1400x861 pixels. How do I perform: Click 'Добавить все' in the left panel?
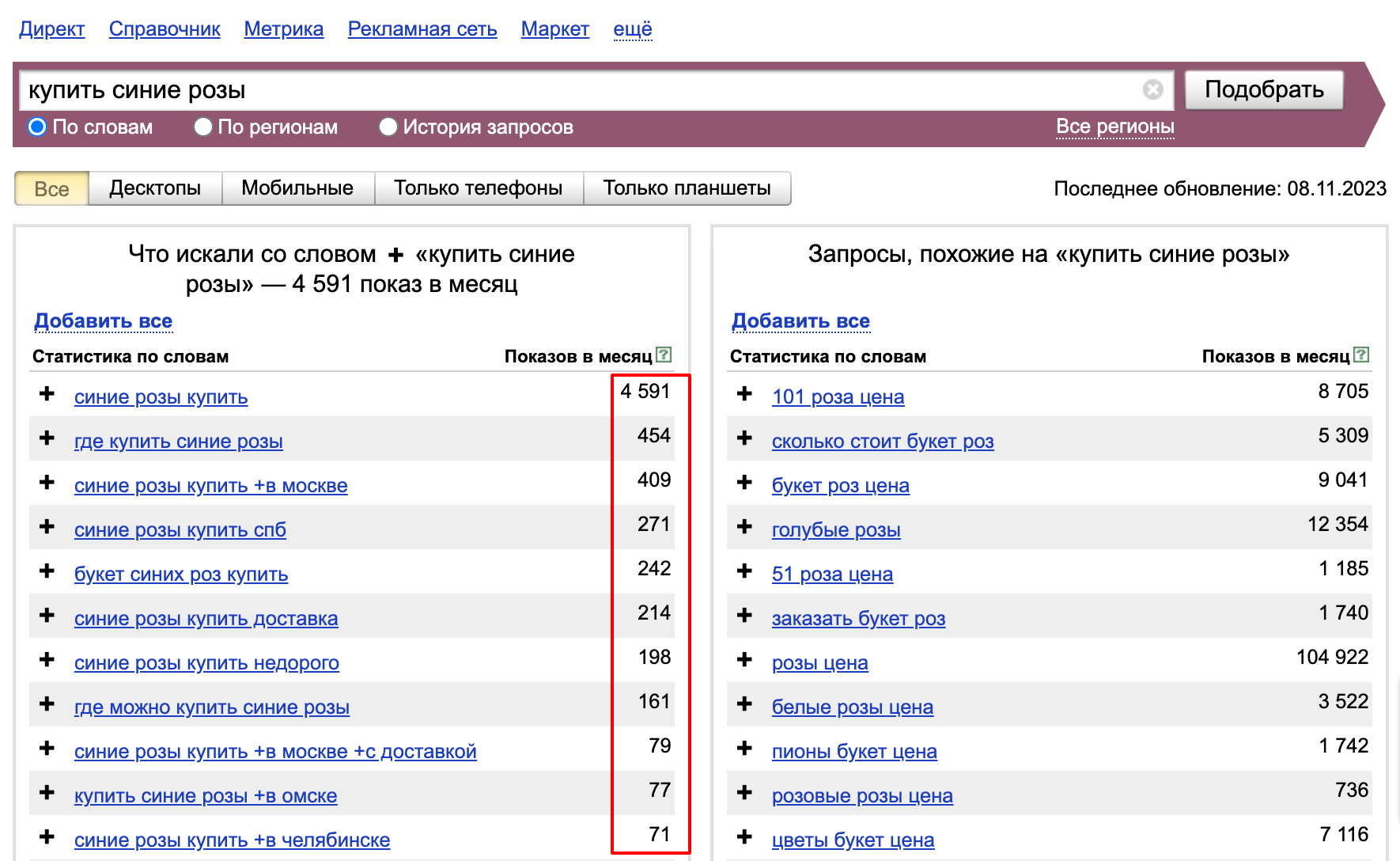tap(103, 321)
